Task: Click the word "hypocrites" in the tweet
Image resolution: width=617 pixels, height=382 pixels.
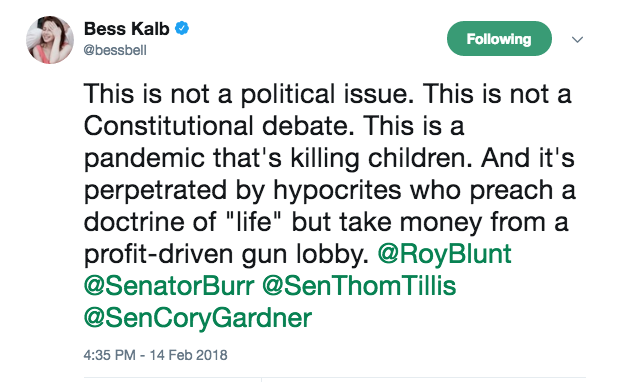Action: pyautogui.click(x=337, y=190)
